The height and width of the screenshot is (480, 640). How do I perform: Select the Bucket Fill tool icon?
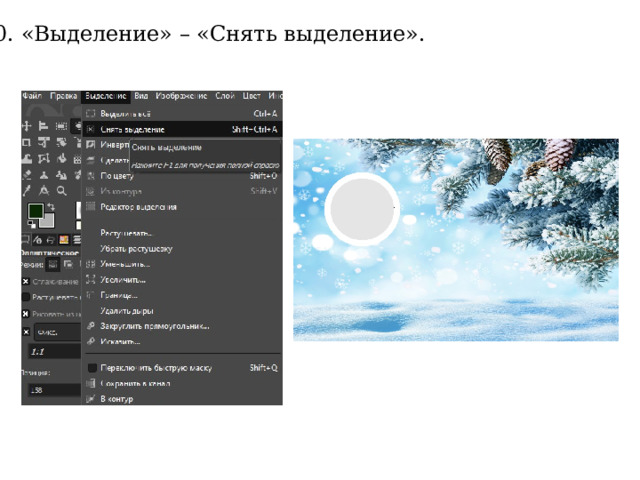click(x=61, y=158)
